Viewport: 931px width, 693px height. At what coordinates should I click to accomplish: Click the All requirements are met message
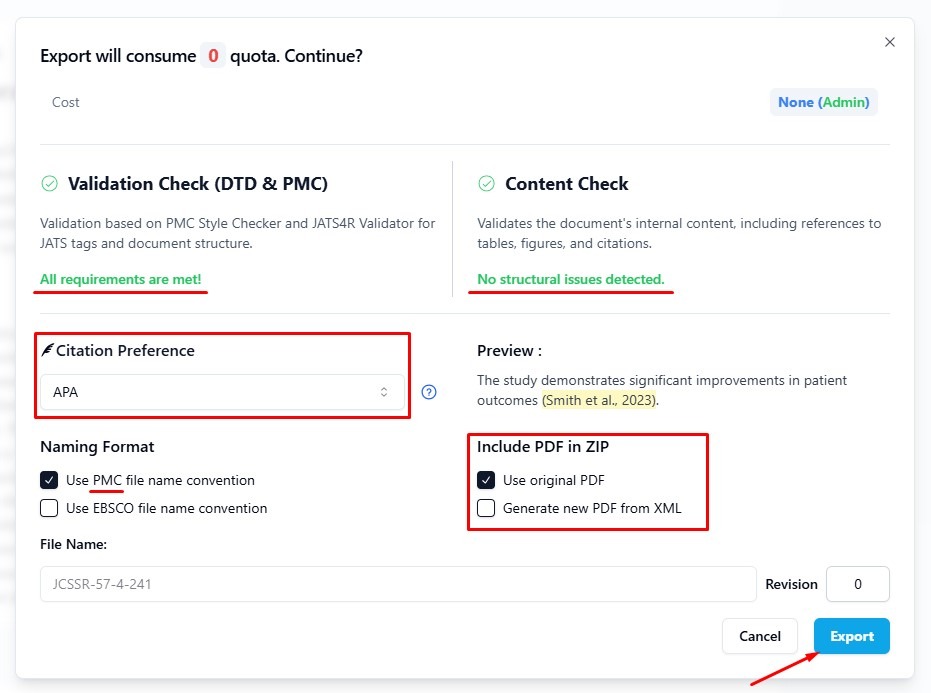coord(121,279)
